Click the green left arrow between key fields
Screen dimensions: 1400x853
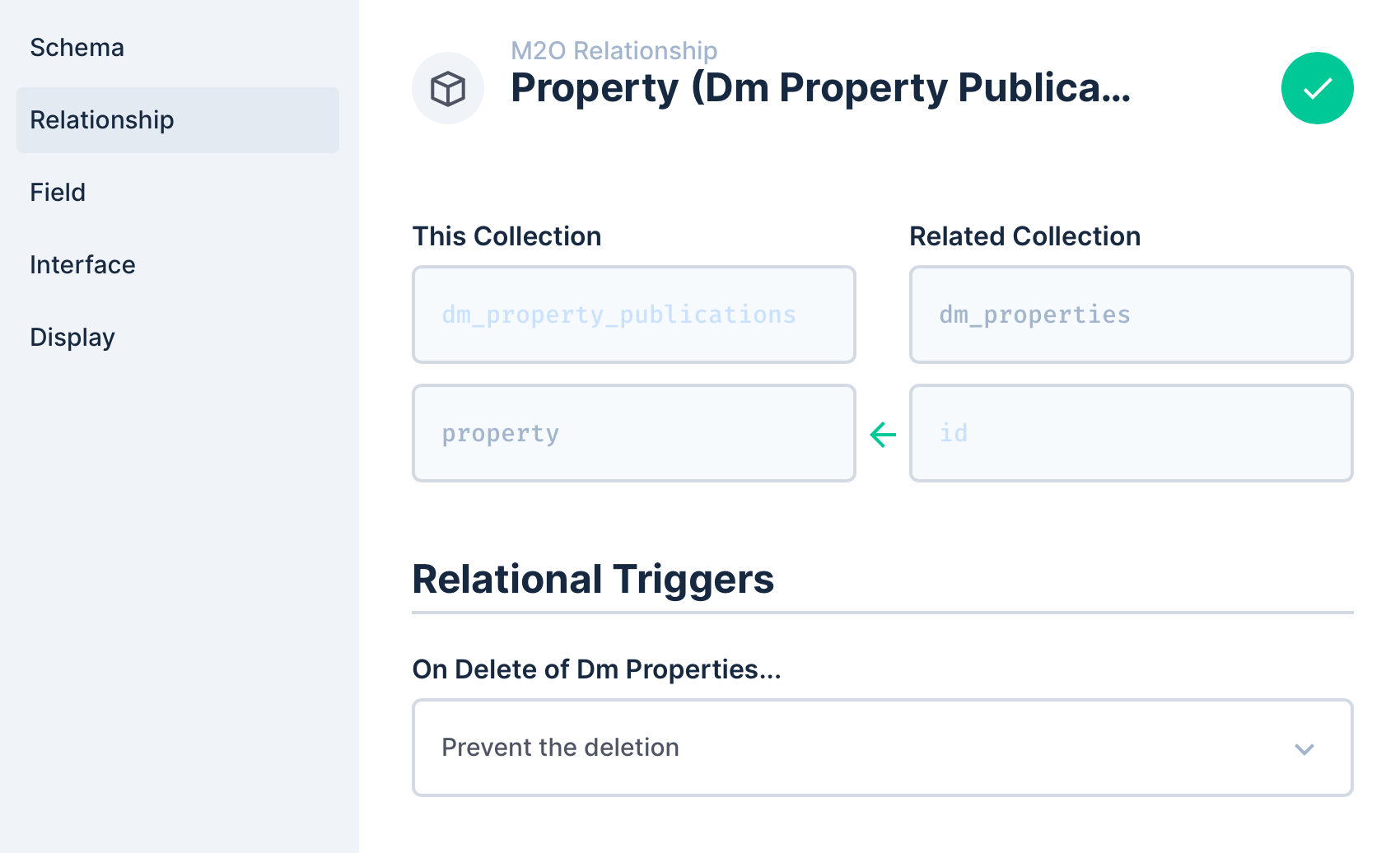coord(881,433)
